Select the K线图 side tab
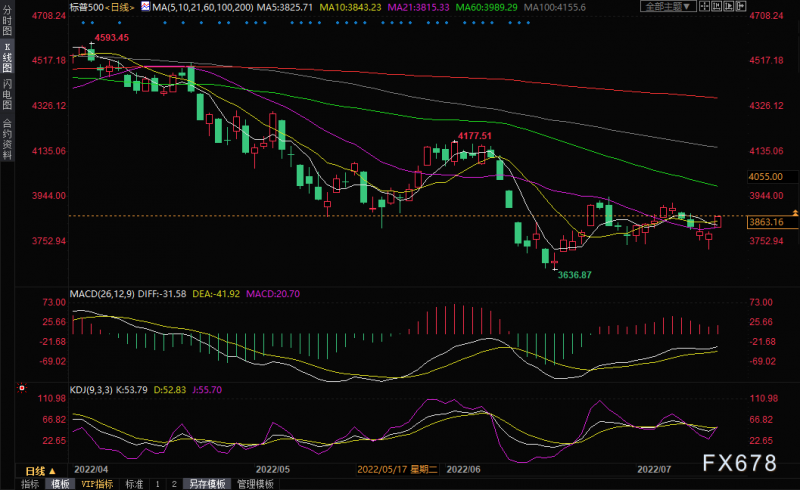This screenshot has width=800, height=490. point(7,57)
